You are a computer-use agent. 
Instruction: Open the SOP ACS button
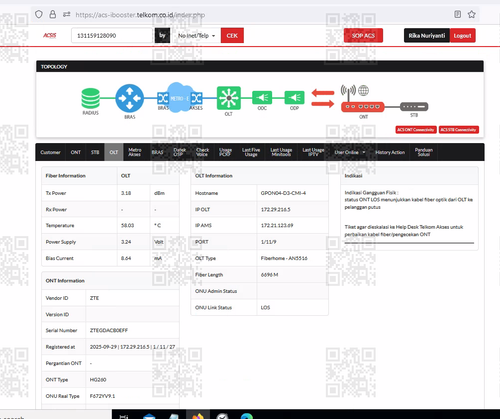click(x=363, y=36)
